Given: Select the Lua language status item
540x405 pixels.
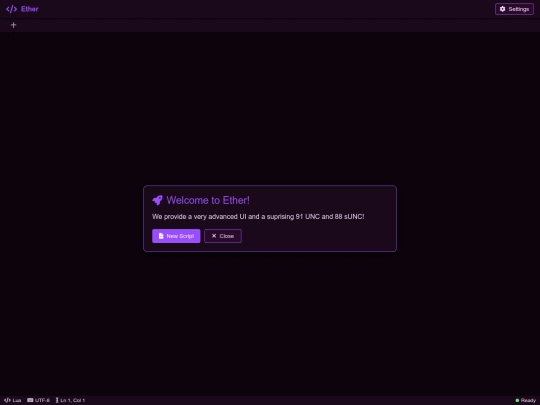Looking at the screenshot, I should [x=13, y=400].
